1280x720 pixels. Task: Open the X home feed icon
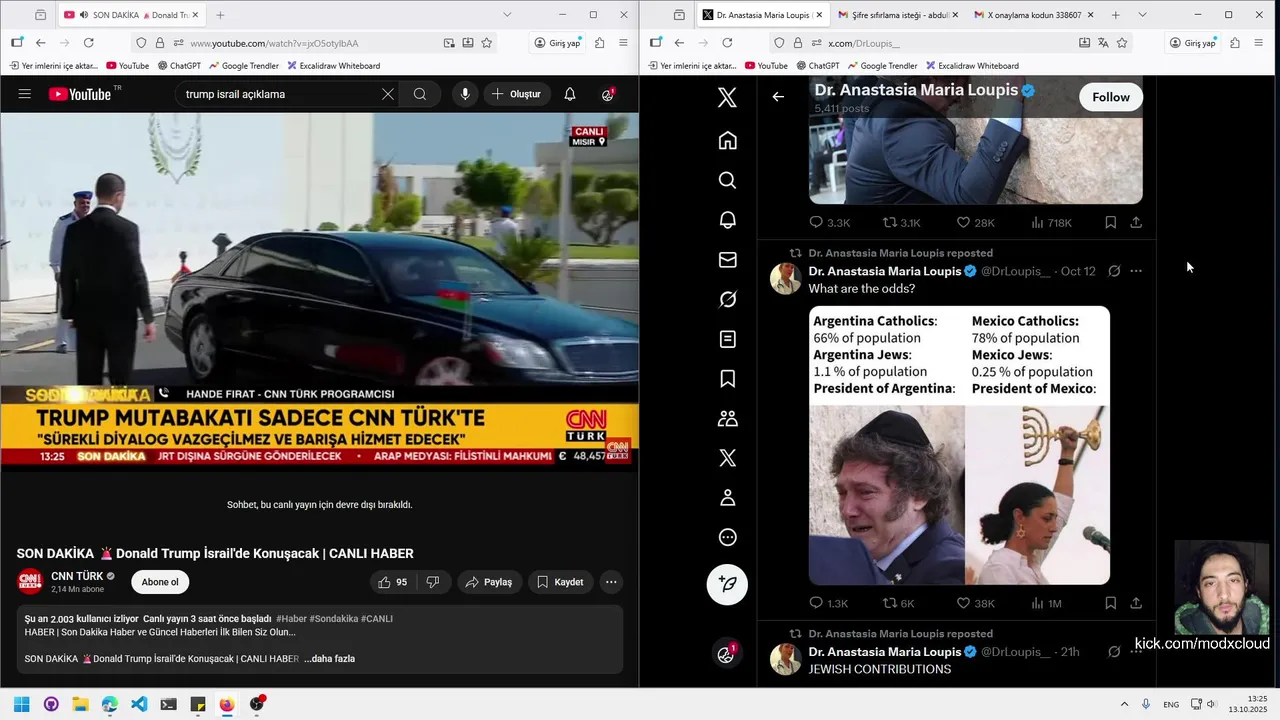pyautogui.click(x=727, y=140)
